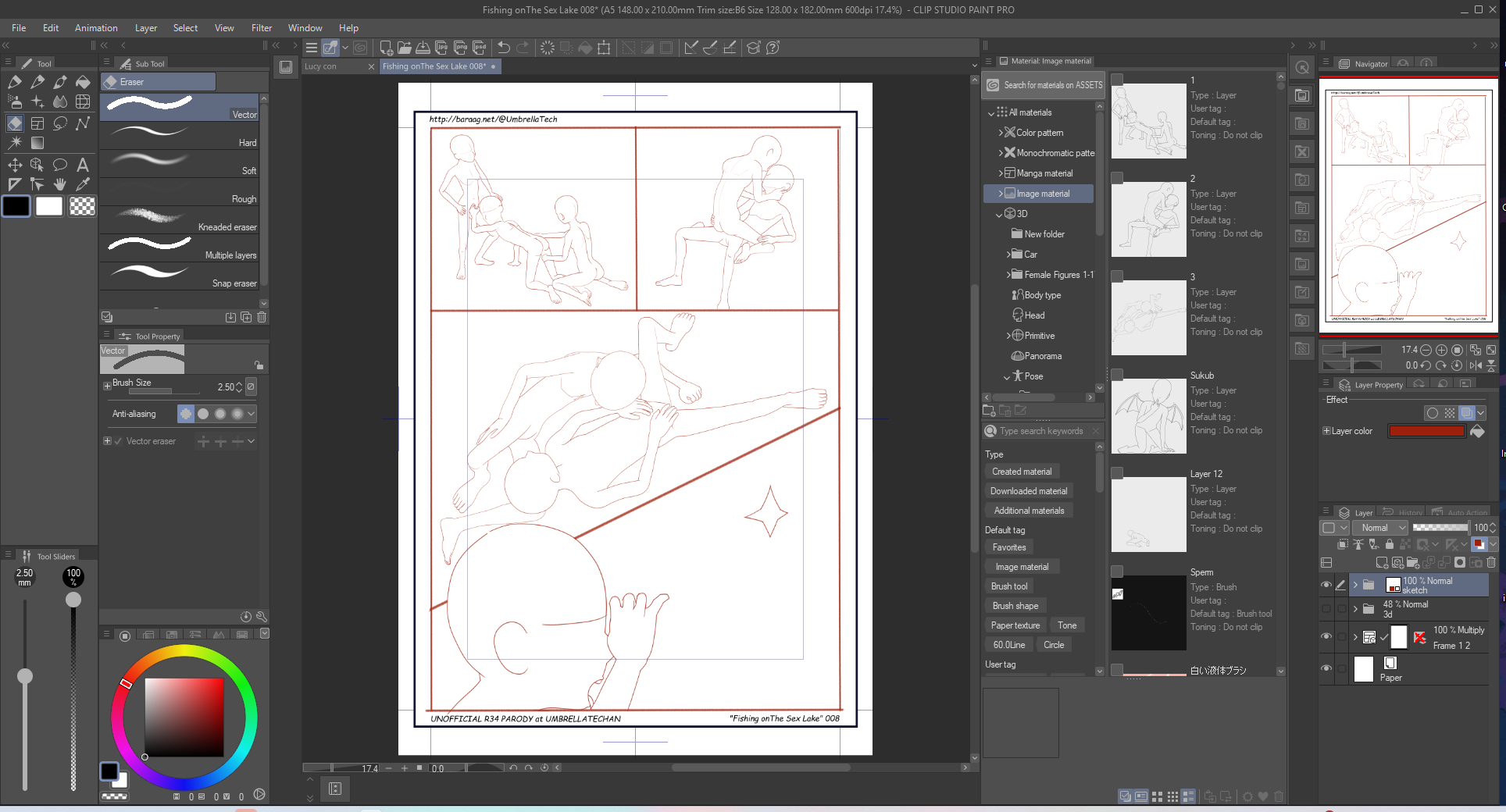This screenshot has height=812, width=1506.
Task: Pick the Hand move tool
Action: tap(60, 184)
